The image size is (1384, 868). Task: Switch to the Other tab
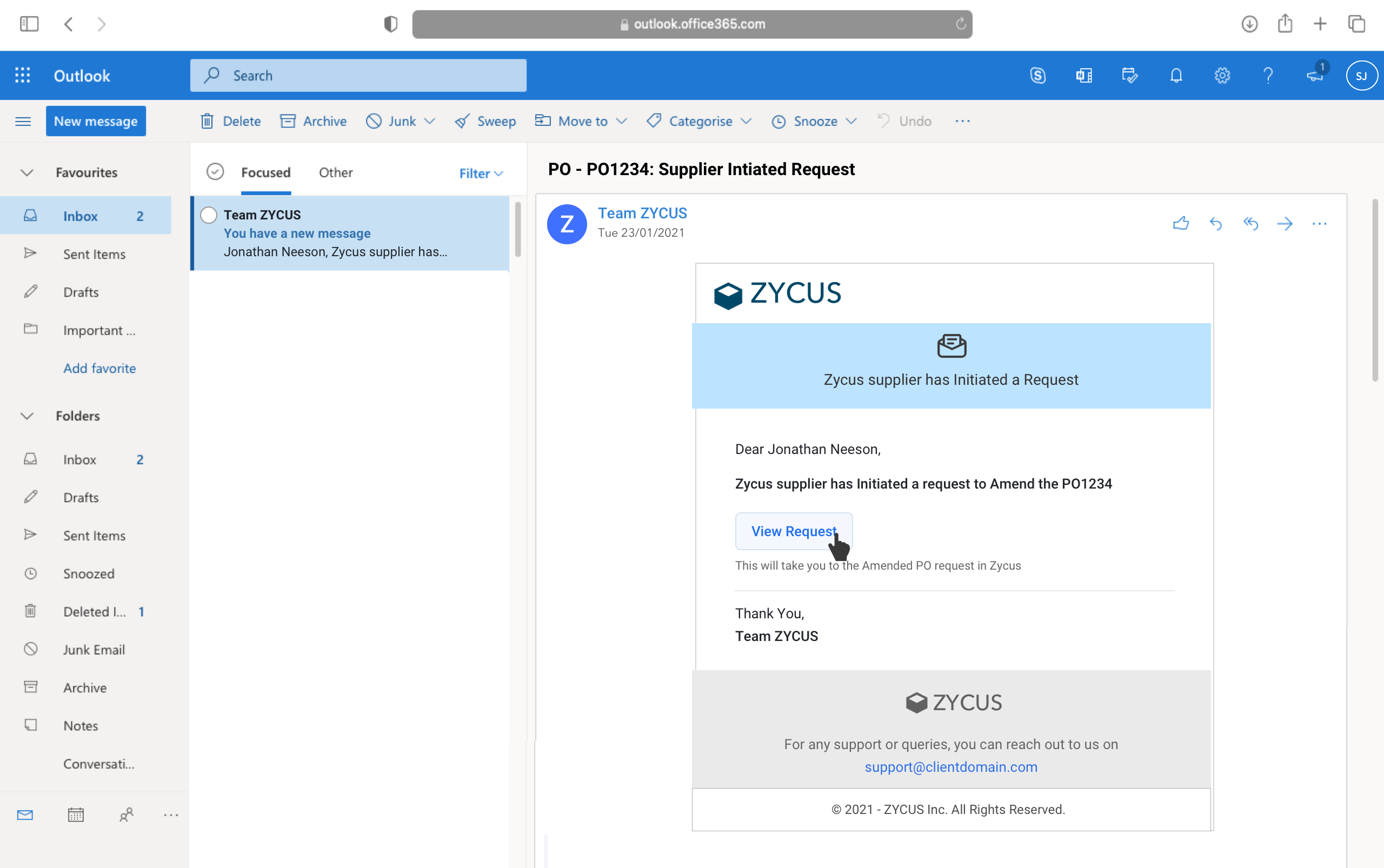(335, 172)
